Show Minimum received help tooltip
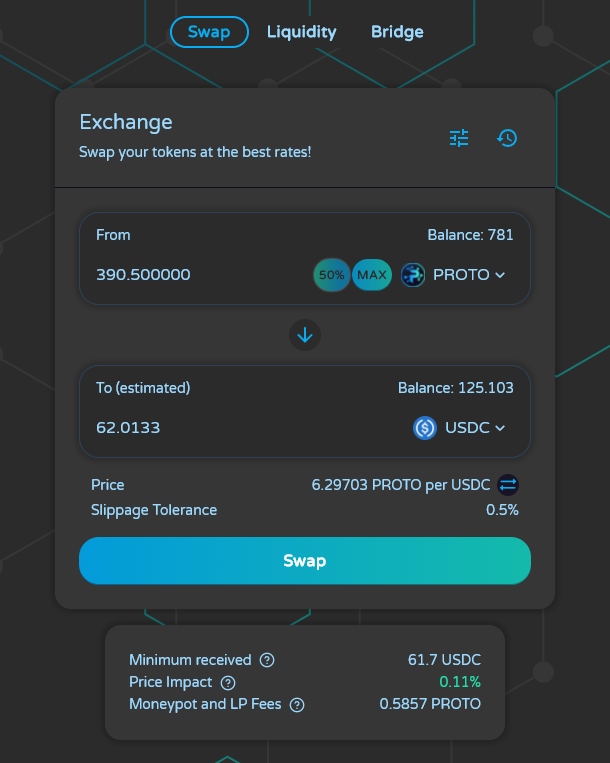610x763 pixels. [x=267, y=660]
